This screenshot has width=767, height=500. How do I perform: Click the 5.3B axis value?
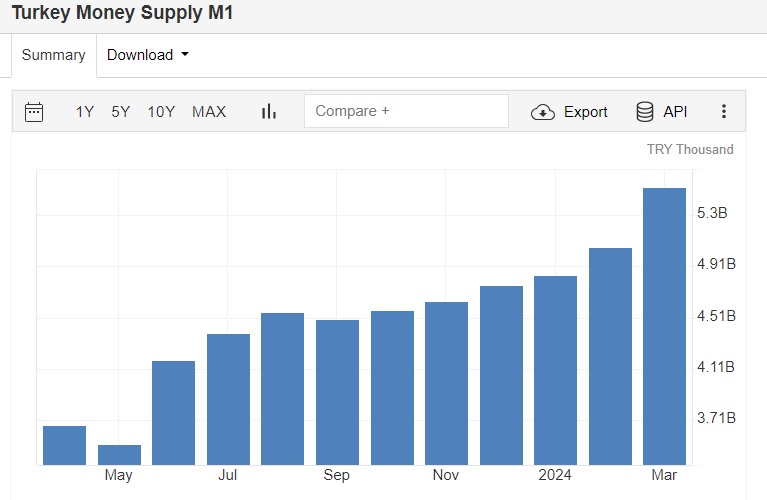tap(712, 213)
